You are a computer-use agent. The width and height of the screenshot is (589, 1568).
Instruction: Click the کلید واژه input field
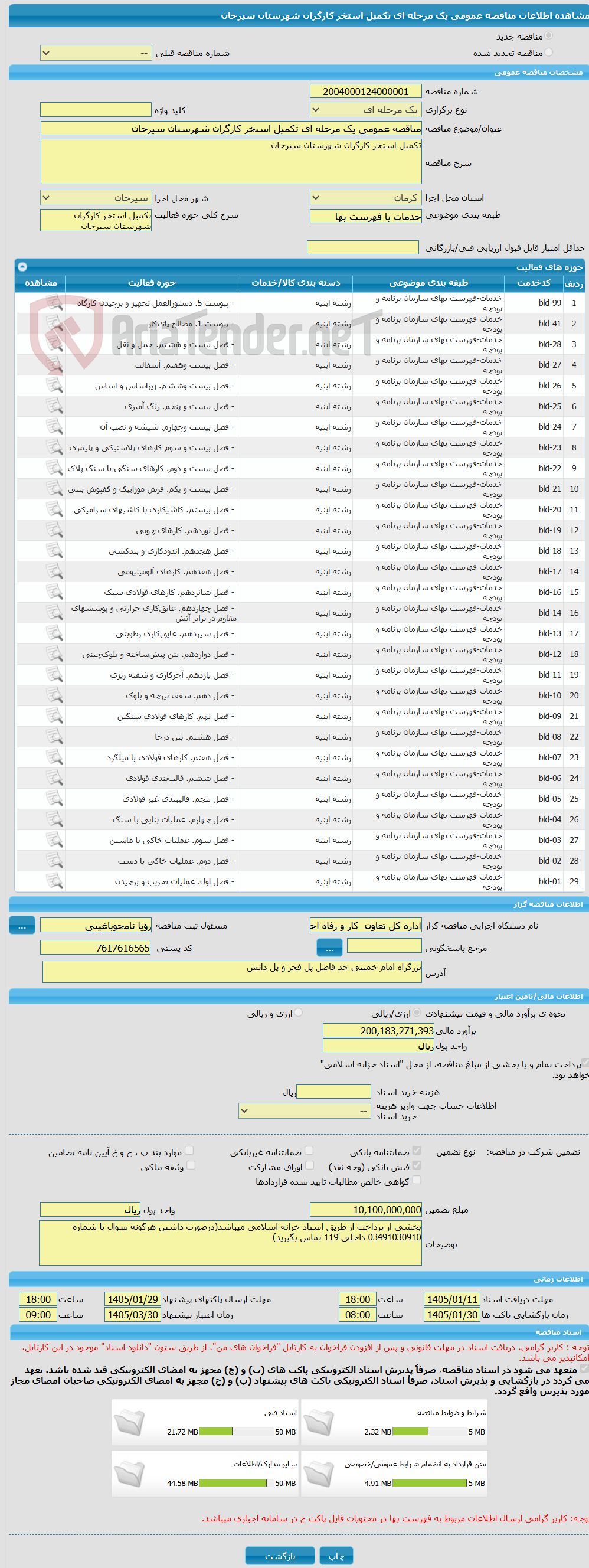coord(96,110)
